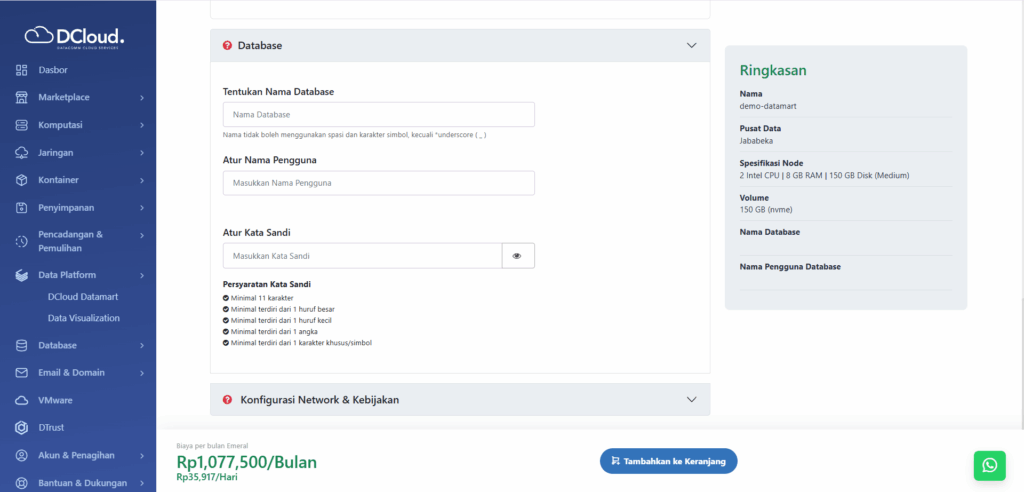The height and width of the screenshot is (492, 1024).
Task: Click the VMware sidebar icon
Action: pos(22,400)
